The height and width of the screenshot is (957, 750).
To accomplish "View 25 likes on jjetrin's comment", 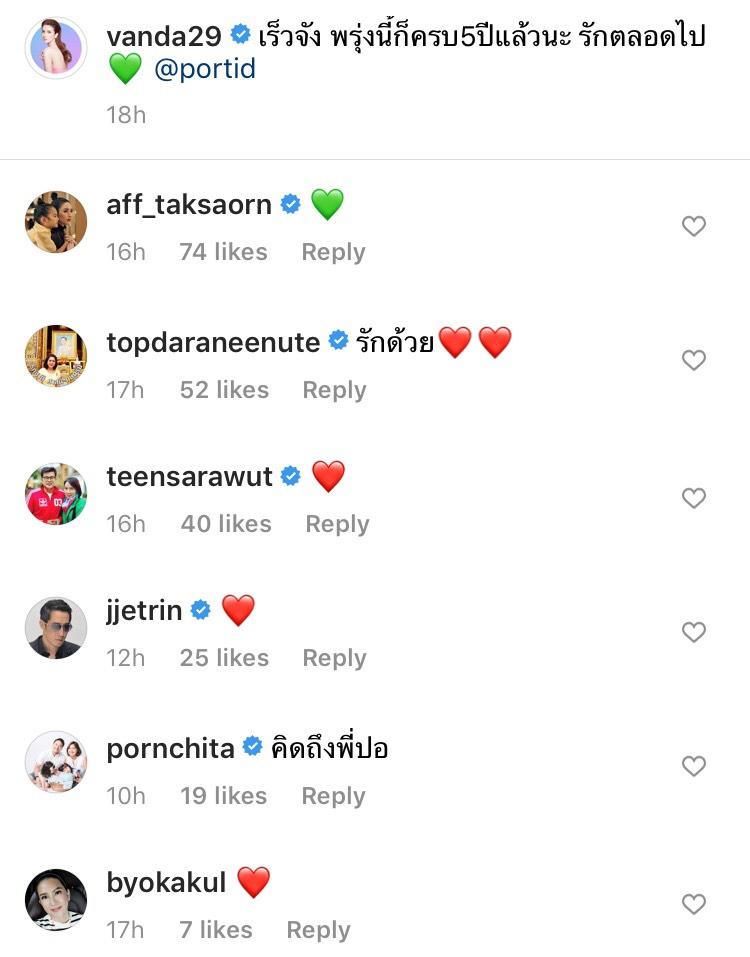I will [x=224, y=658].
